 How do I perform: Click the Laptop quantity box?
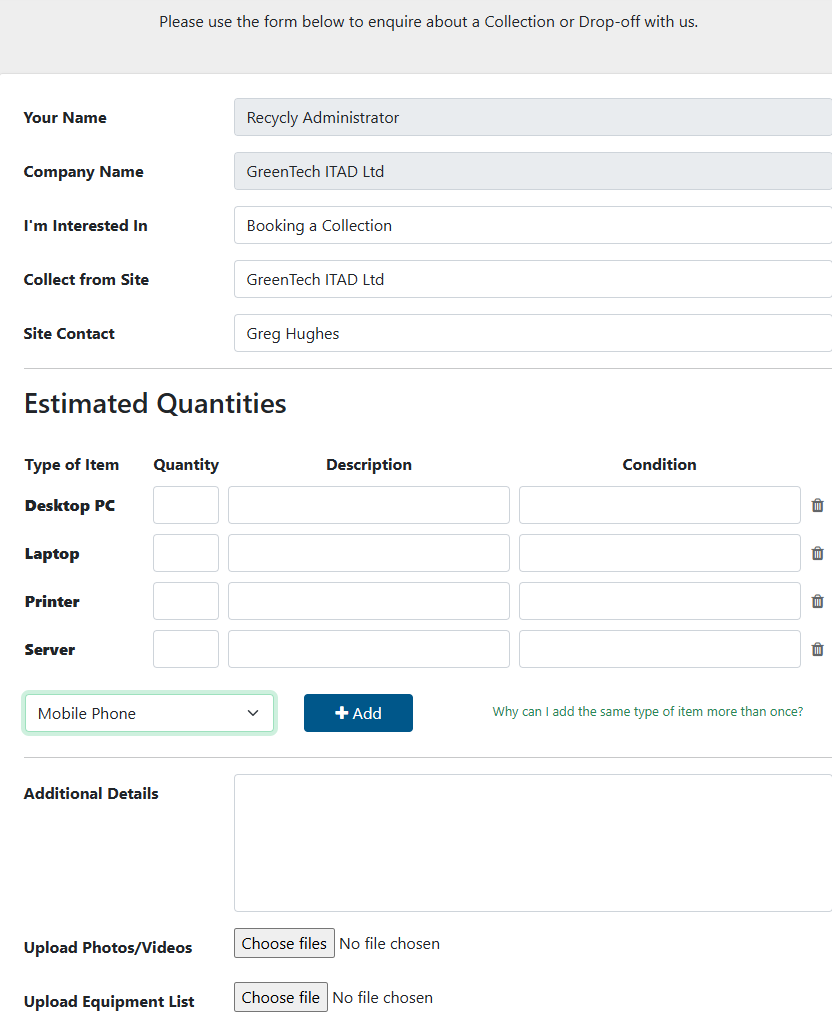[x=186, y=554]
